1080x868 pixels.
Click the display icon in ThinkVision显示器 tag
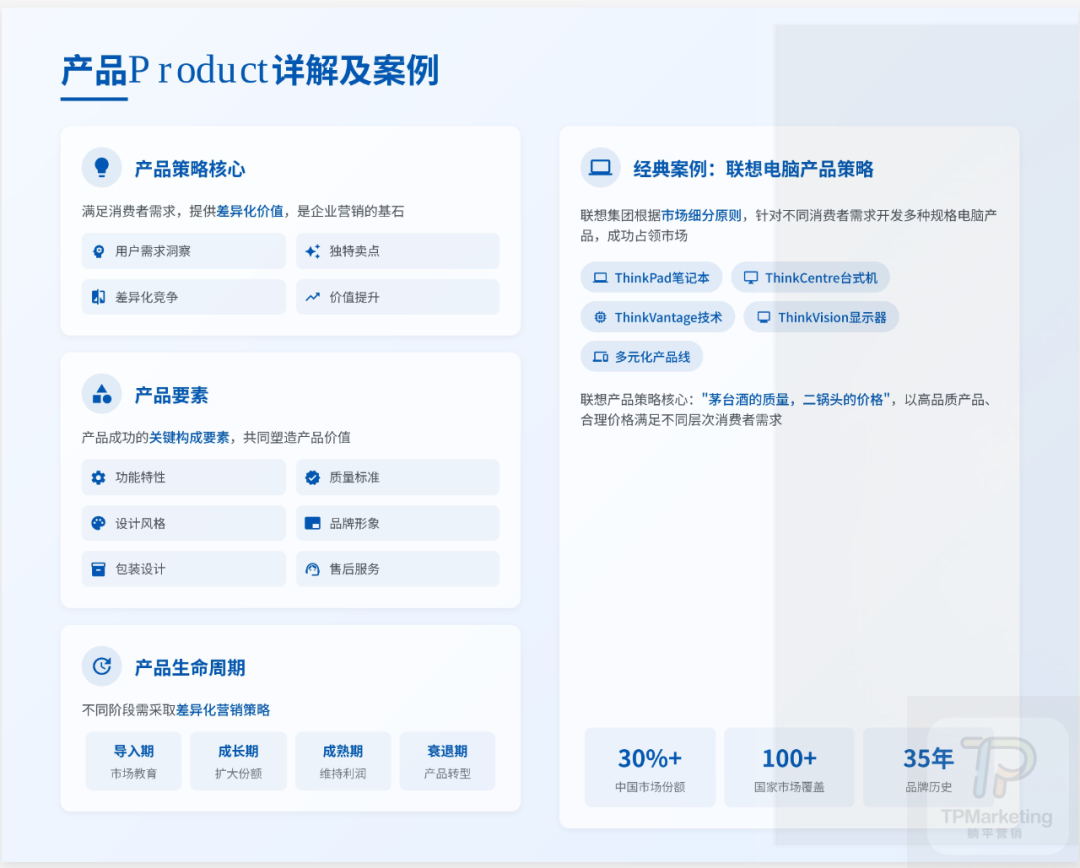point(764,317)
